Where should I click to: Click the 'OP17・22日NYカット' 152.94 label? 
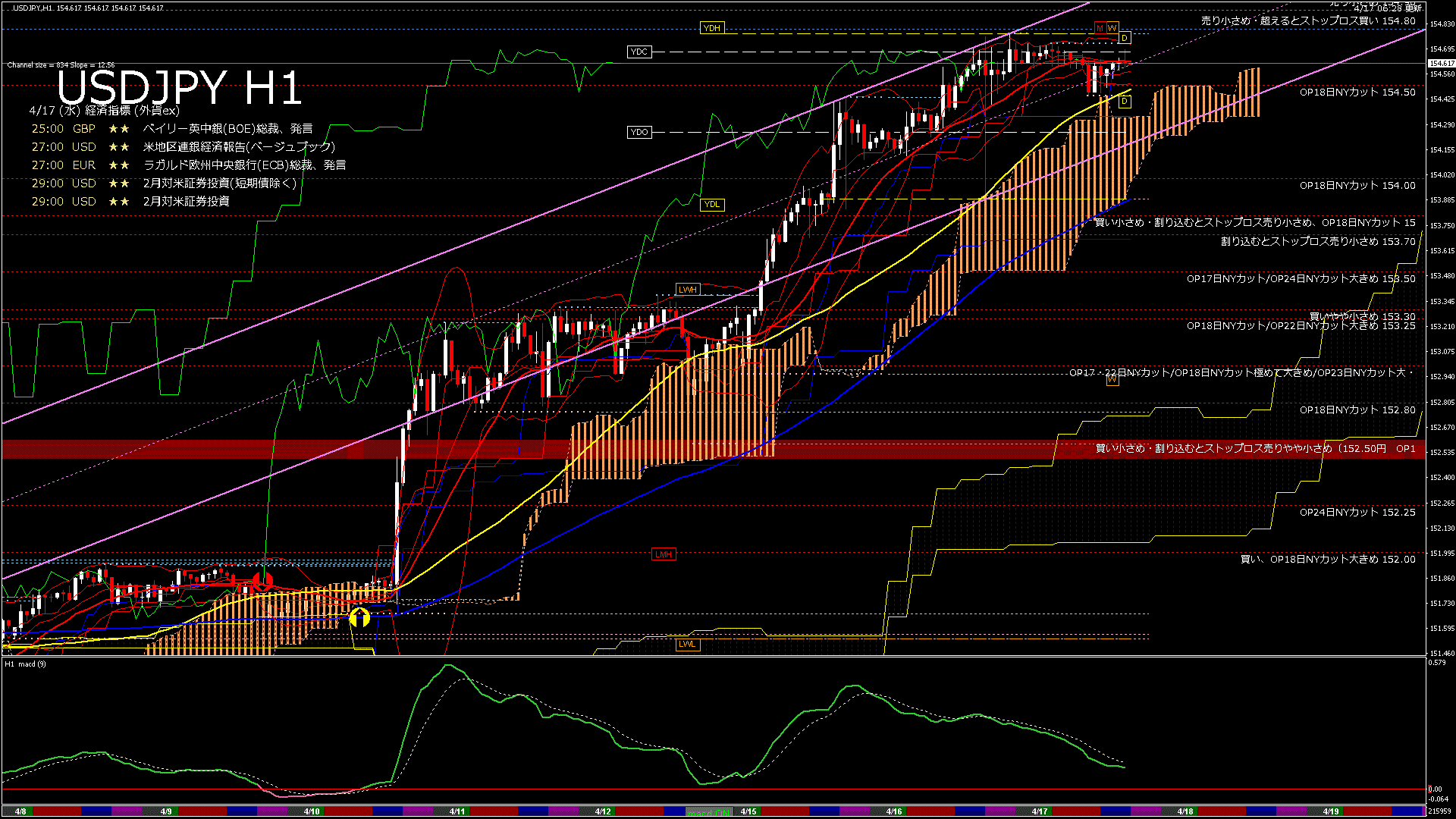point(1242,373)
